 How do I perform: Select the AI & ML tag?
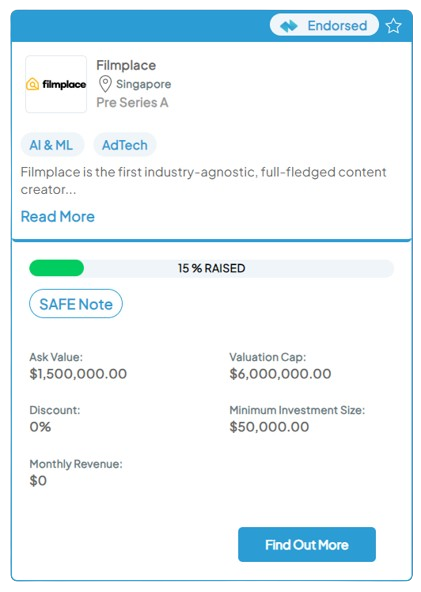point(51,145)
